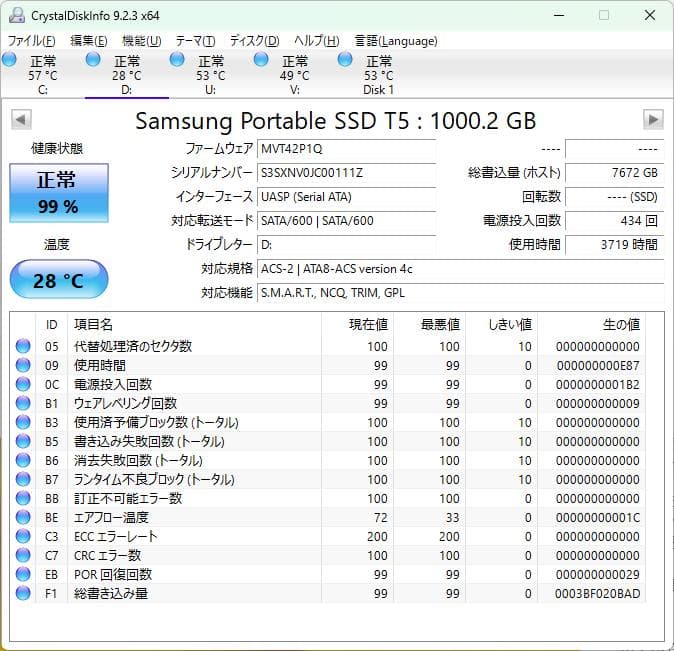Click the standard field ACS-2 | ATA8-ACS version 4c
Viewport: 674px width, 651px height.
[460, 269]
